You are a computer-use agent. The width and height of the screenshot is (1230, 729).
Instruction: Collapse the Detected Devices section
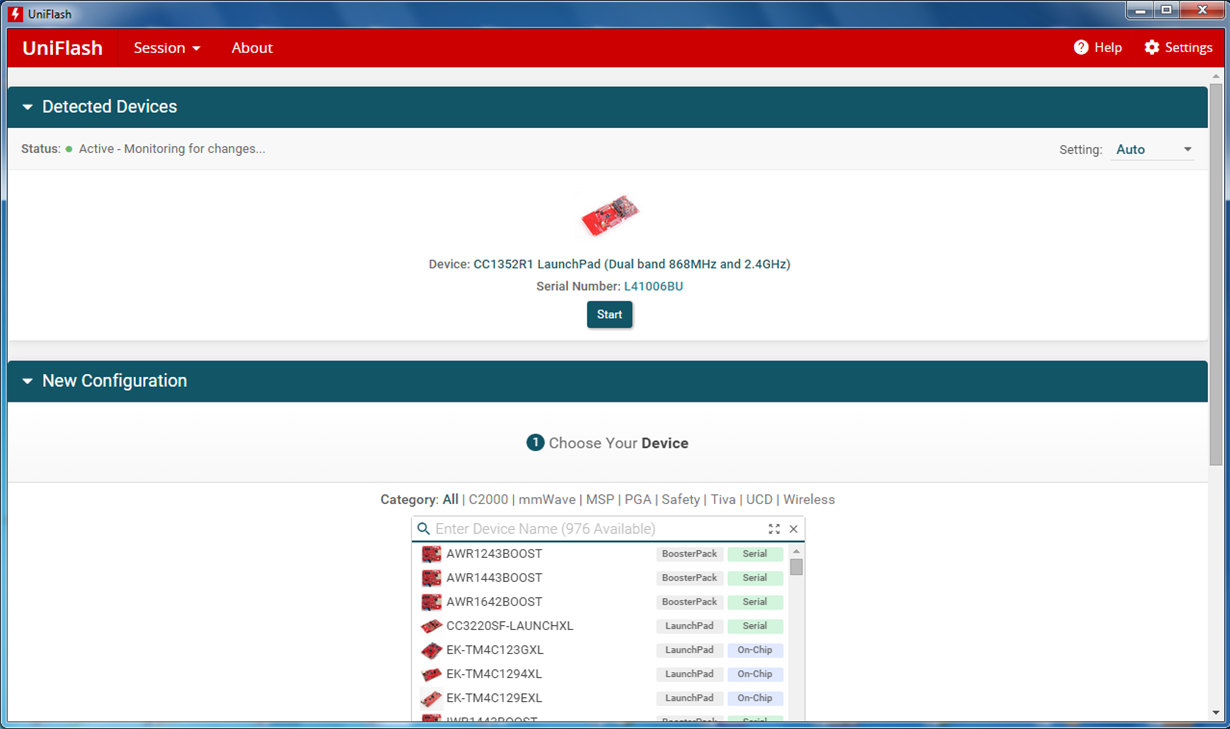coord(28,107)
